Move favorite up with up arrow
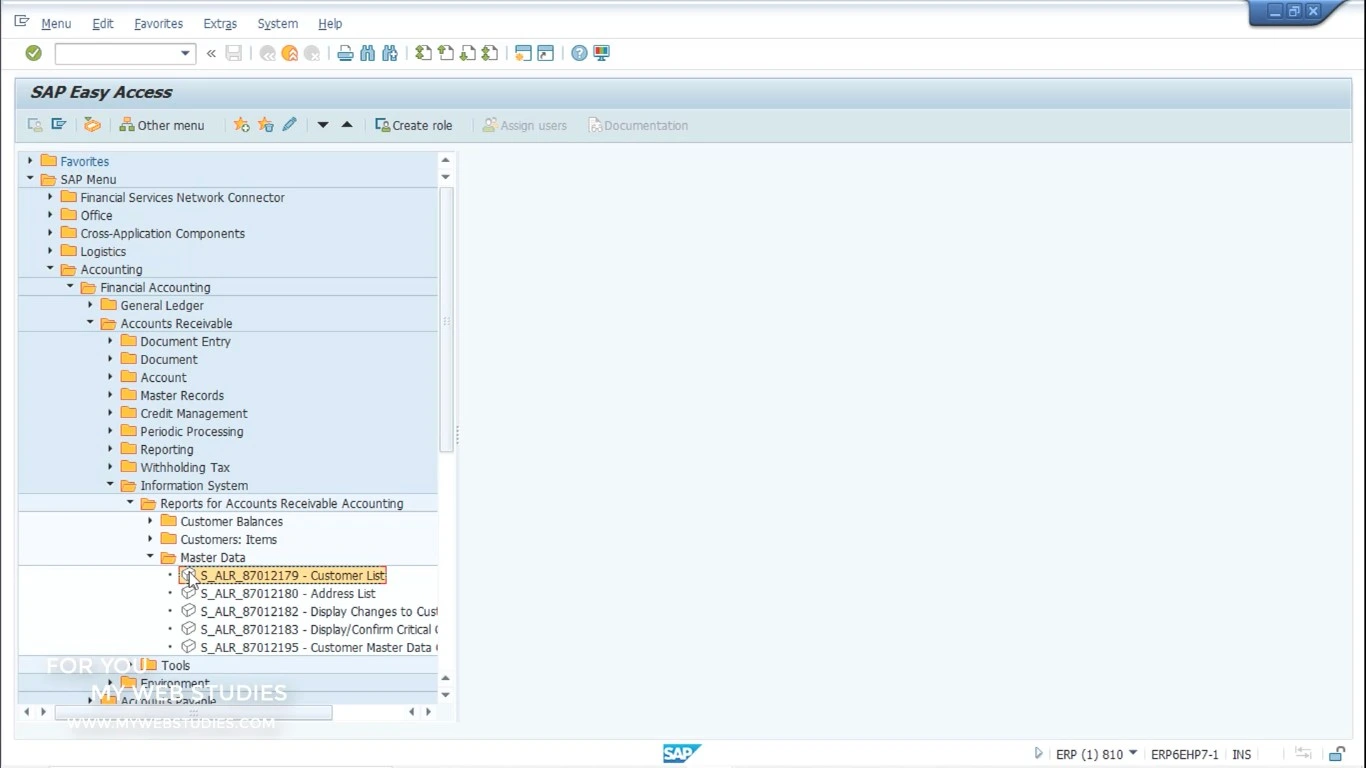The height and width of the screenshot is (768, 1366). [x=347, y=125]
